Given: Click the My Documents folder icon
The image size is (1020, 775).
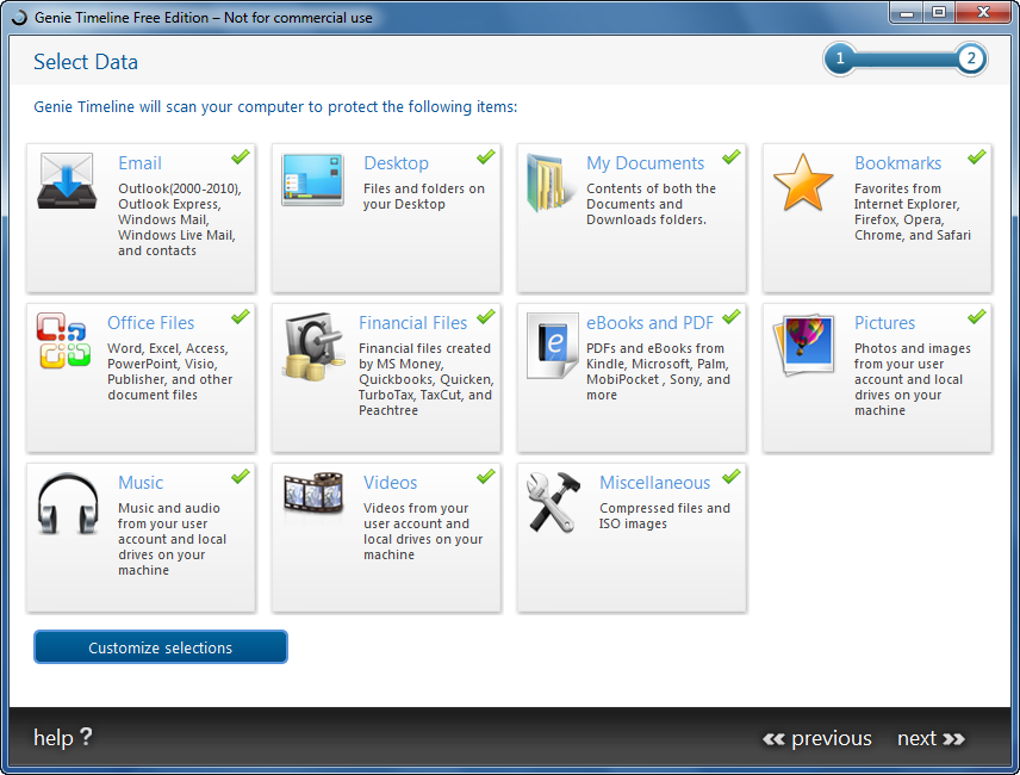Looking at the screenshot, I should click(550, 183).
